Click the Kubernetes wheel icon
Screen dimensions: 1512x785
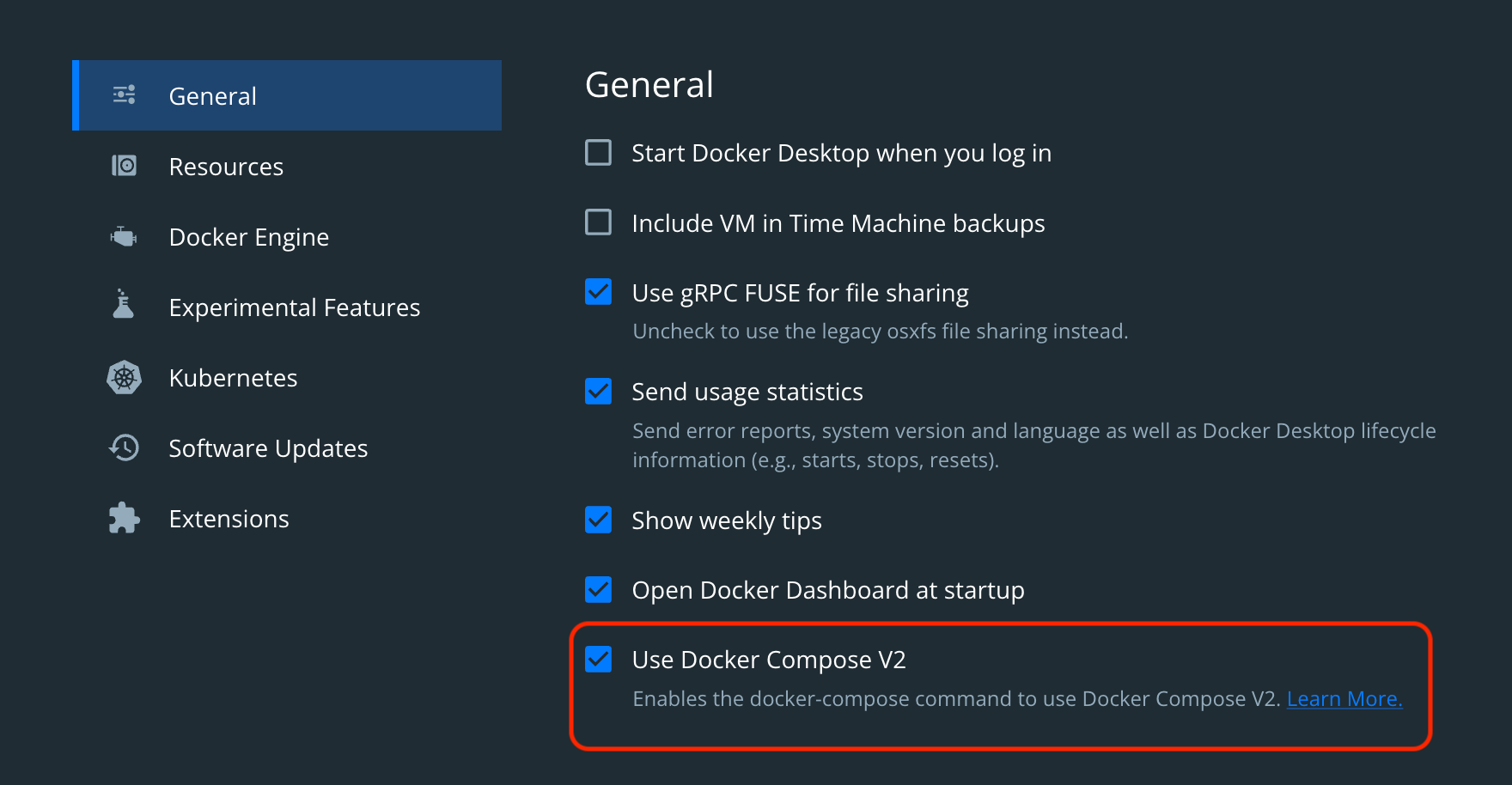[125, 377]
